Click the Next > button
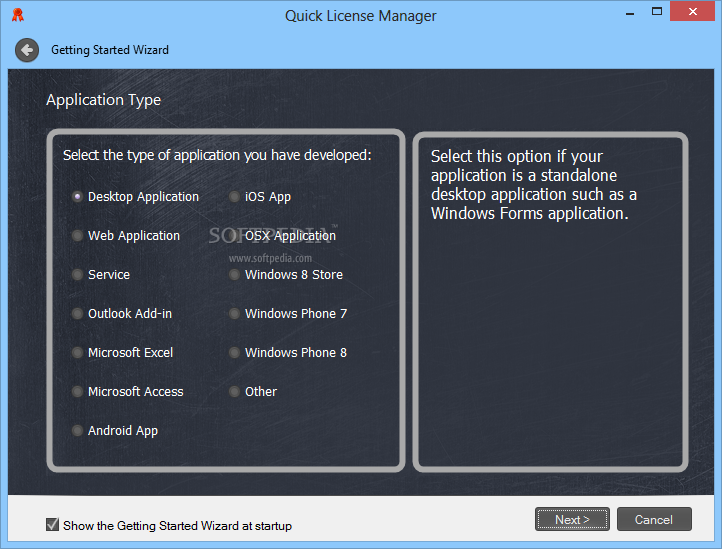Image resolution: width=722 pixels, height=549 pixels. [x=572, y=520]
